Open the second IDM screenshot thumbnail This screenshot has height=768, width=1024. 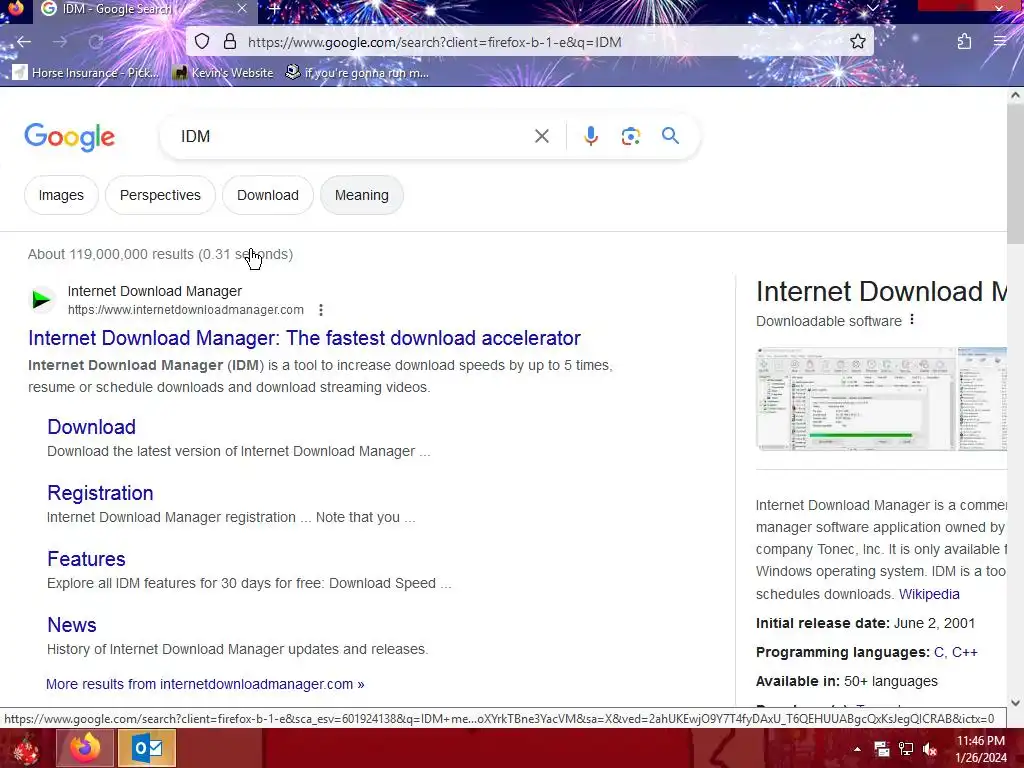[982, 399]
